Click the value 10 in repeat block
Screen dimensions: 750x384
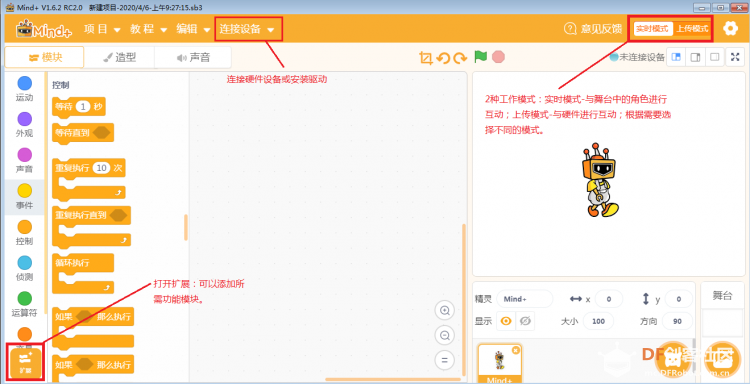coord(101,168)
